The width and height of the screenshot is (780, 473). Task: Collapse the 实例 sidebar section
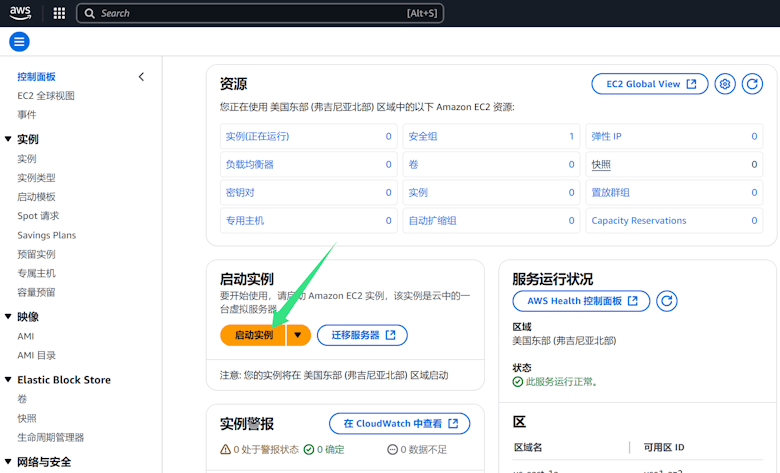(8, 140)
